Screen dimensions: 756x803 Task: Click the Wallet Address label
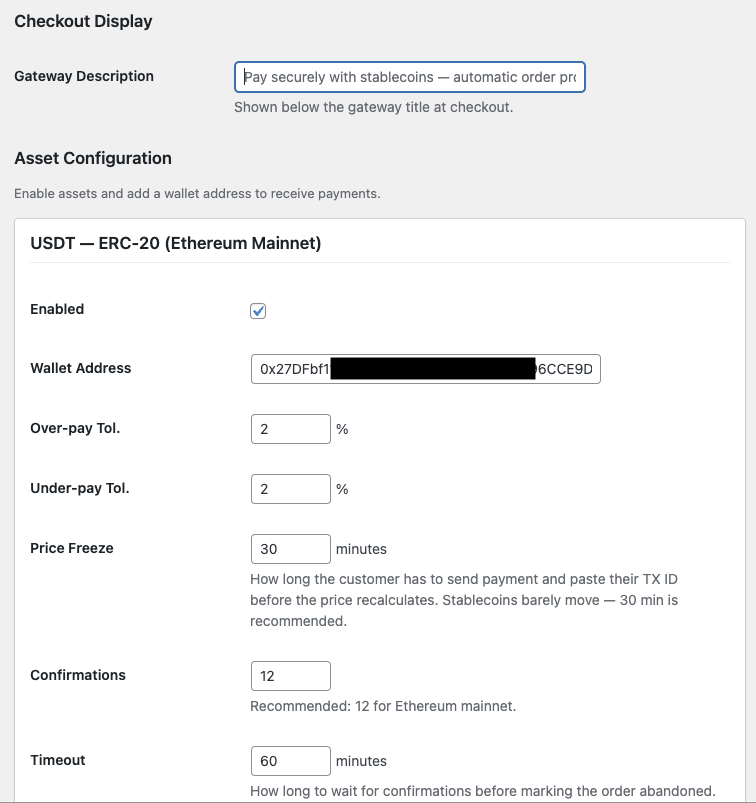80,368
